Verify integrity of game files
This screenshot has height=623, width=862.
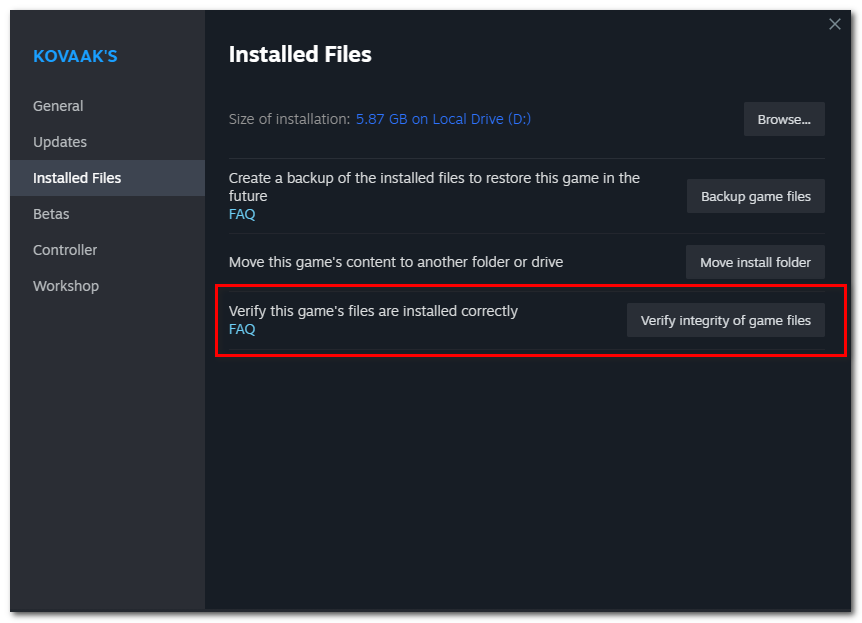725,319
